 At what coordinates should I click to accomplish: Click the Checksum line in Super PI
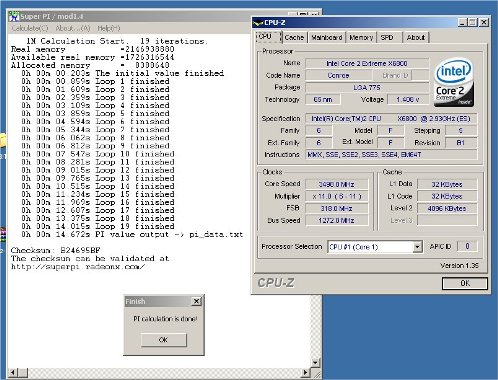(56, 250)
